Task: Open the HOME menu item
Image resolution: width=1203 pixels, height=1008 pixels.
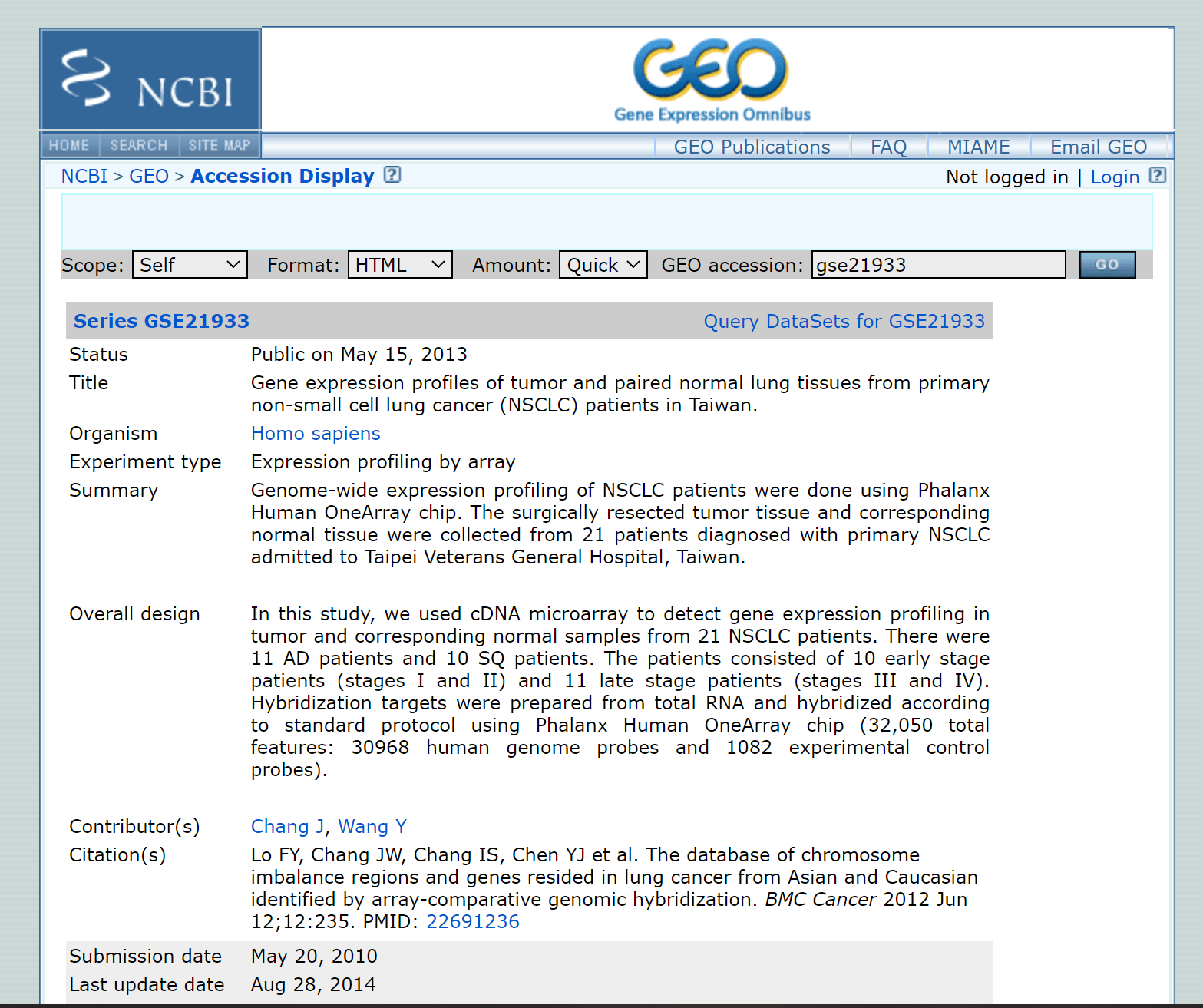Action: click(69, 145)
